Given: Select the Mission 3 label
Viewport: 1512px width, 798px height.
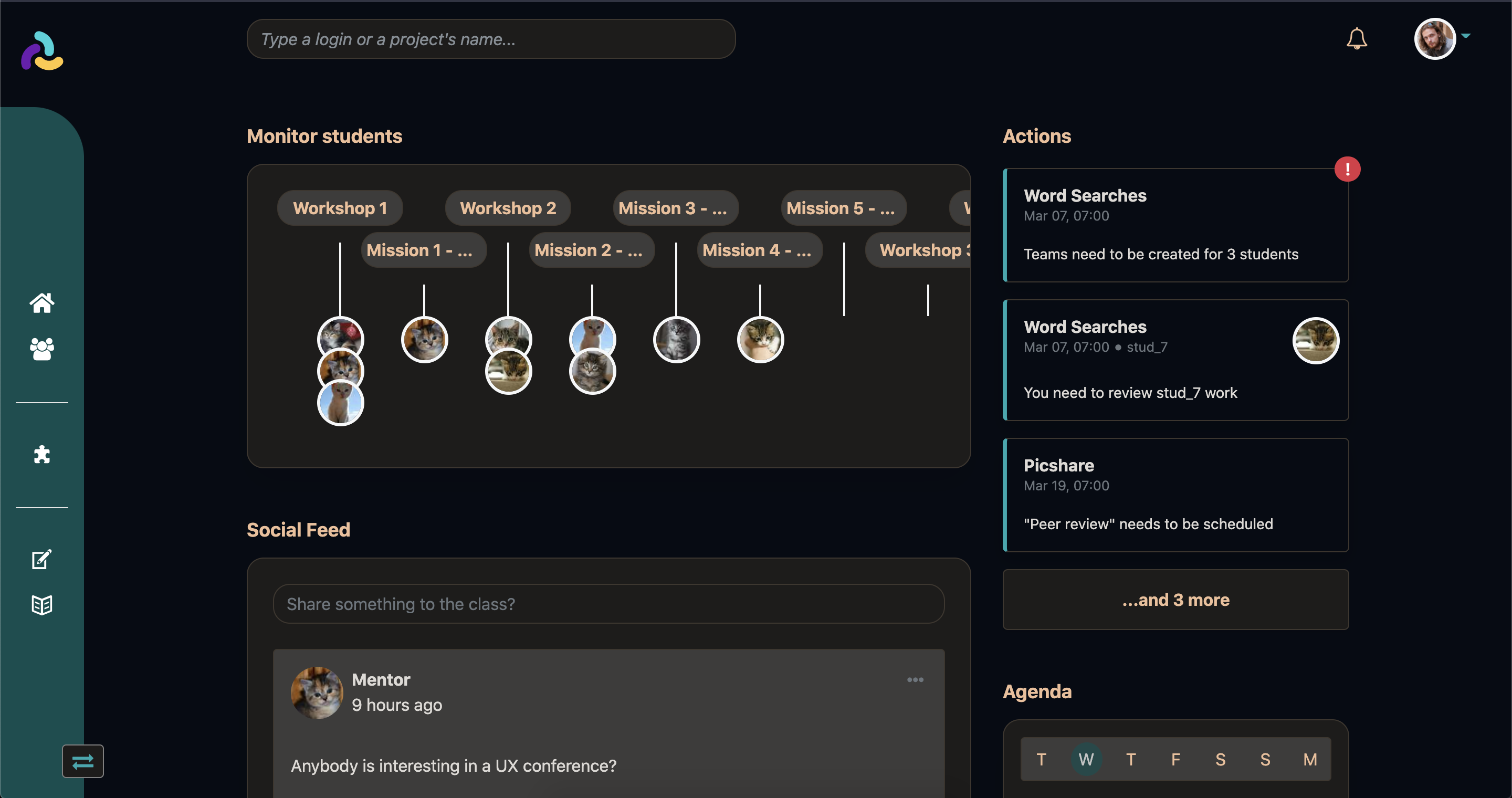Looking at the screenshot, I should [676, 208].
